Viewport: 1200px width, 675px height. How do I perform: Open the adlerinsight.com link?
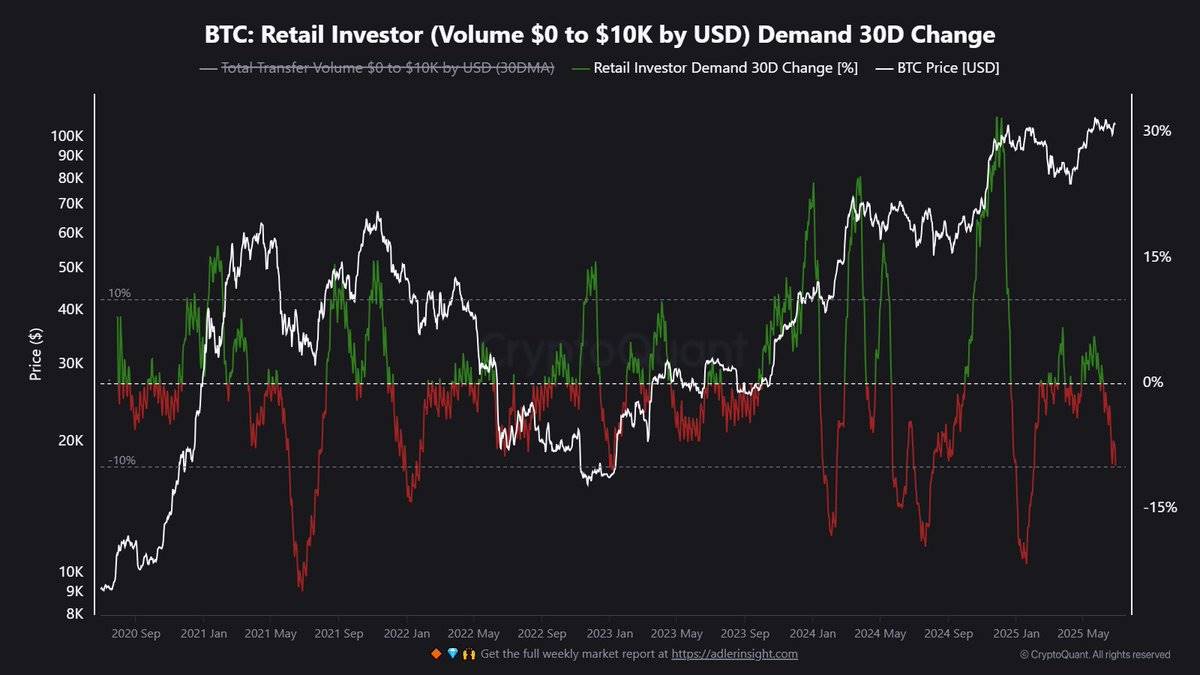734,654
